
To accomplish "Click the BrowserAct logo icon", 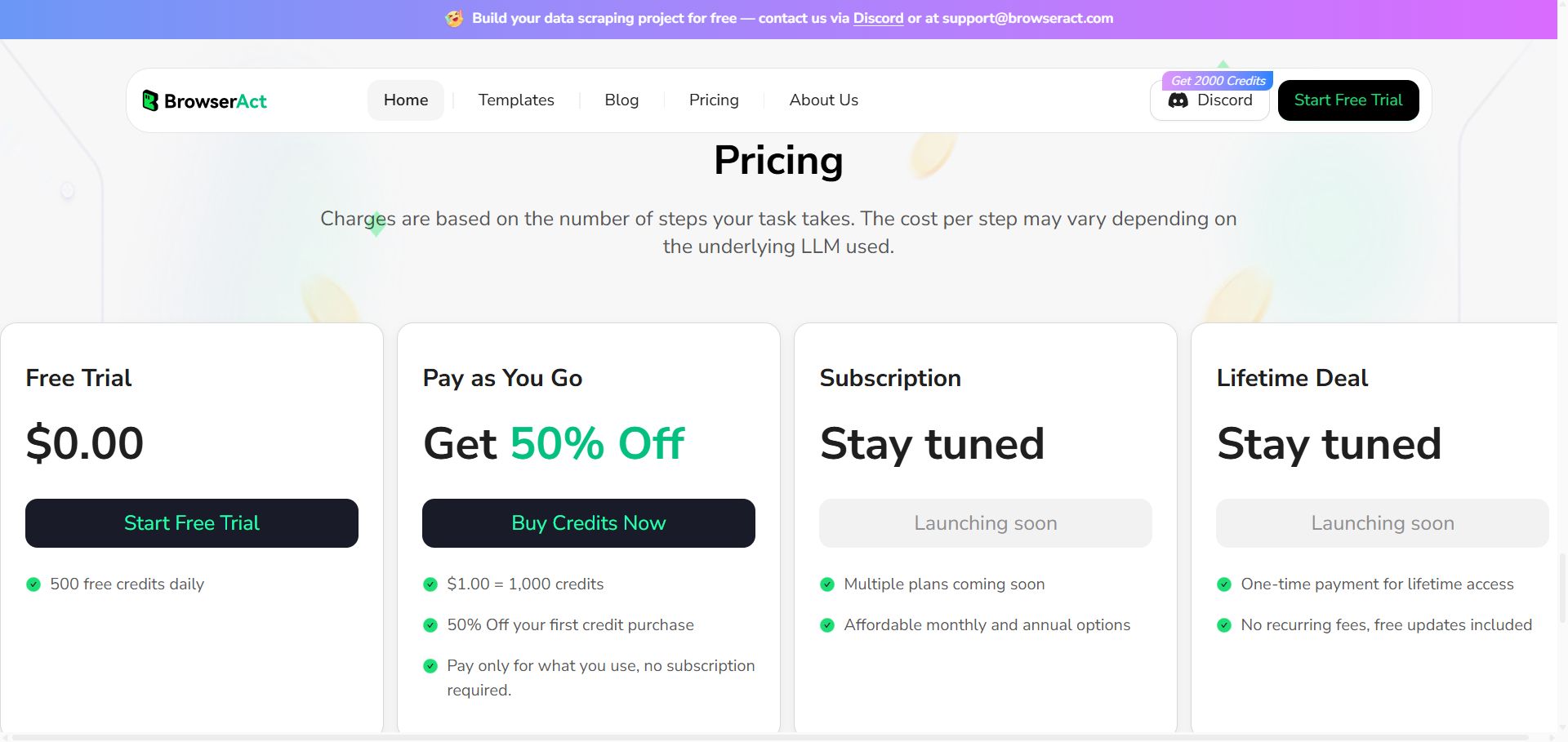I will click(x=150, y=100).
